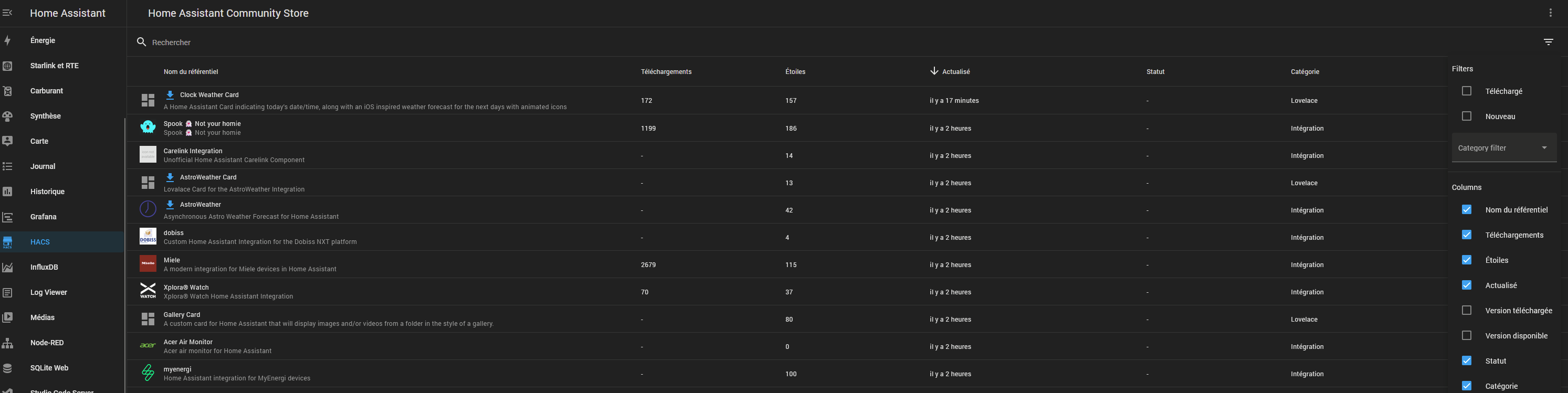Screen dimensions: 1568x393
Task: Click the InfluxDB graph icon
Action: [7, 267]
